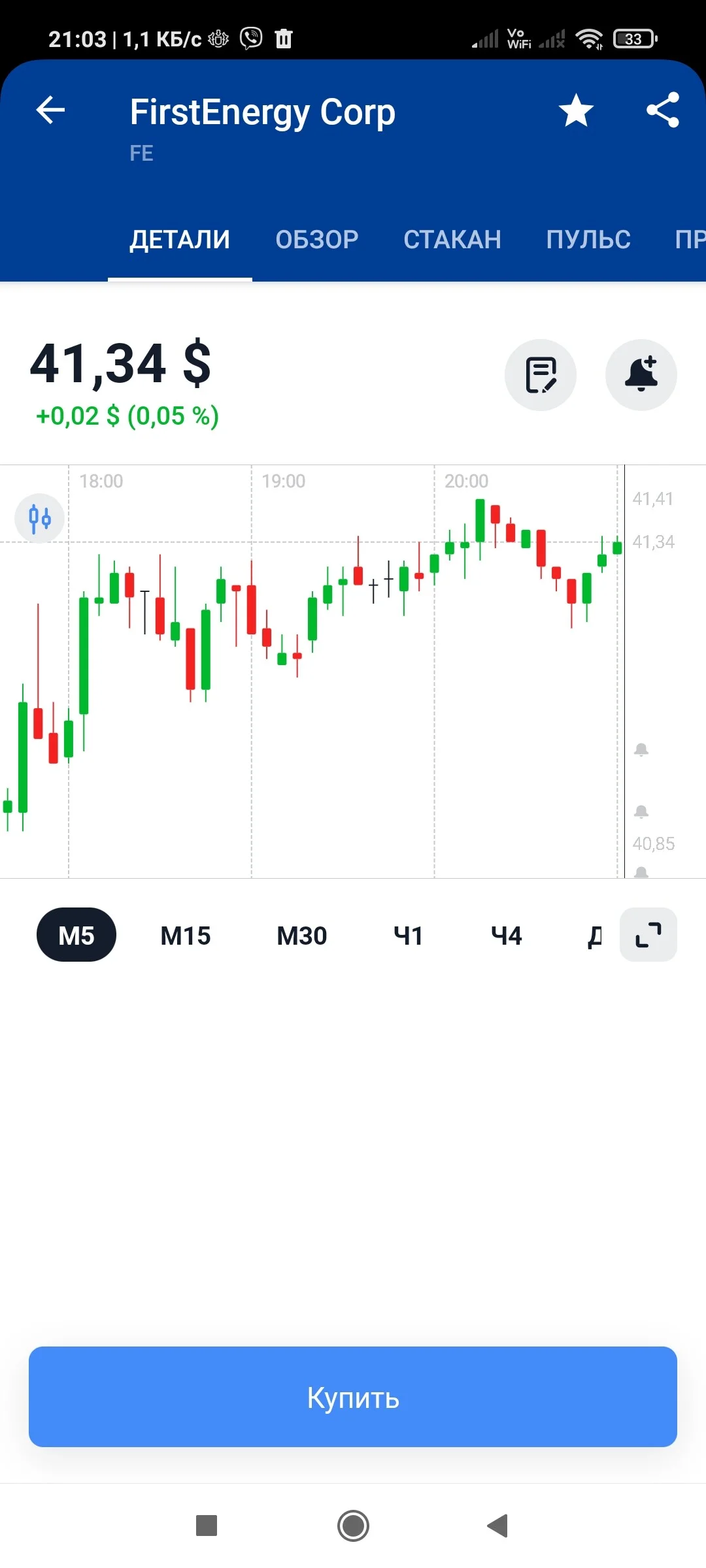Add a price alert with bell icon
The width and height of the screenshot is (706, 1568).
[641, 375]
